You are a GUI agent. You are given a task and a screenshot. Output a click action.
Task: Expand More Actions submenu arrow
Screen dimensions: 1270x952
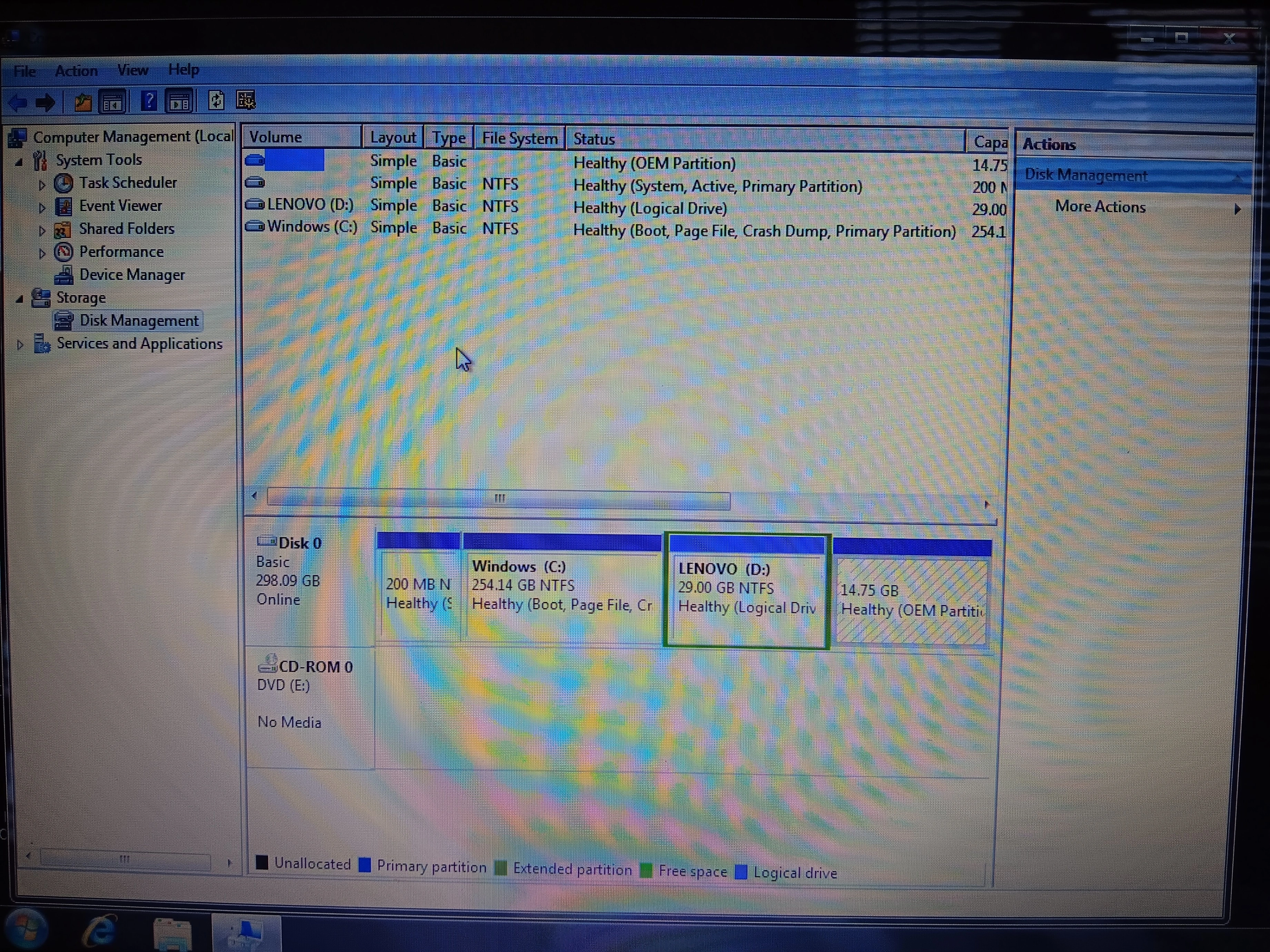tap(1237, 209)
